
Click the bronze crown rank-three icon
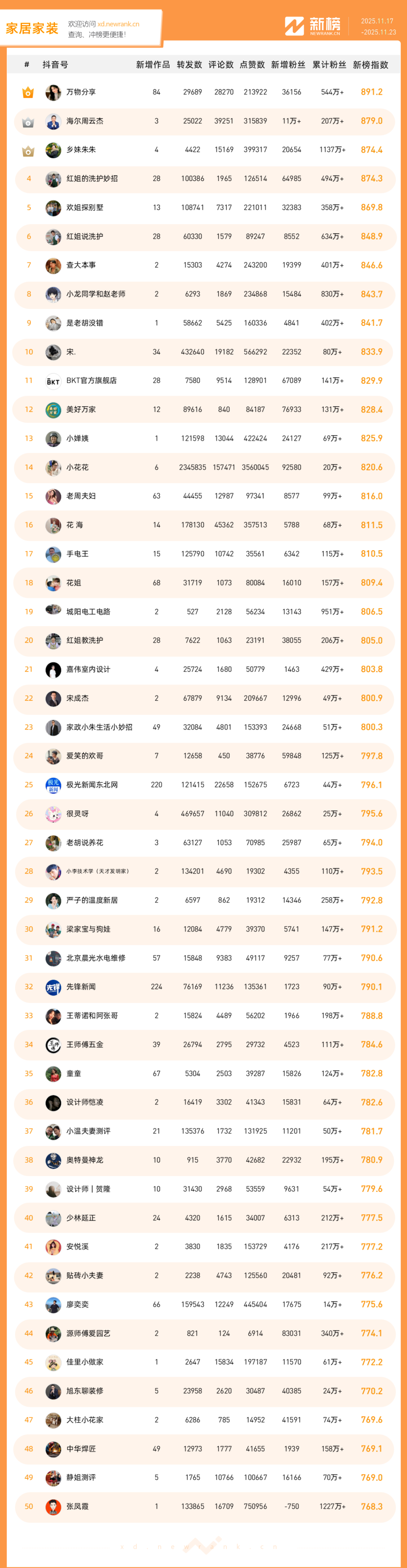point(28,151)
